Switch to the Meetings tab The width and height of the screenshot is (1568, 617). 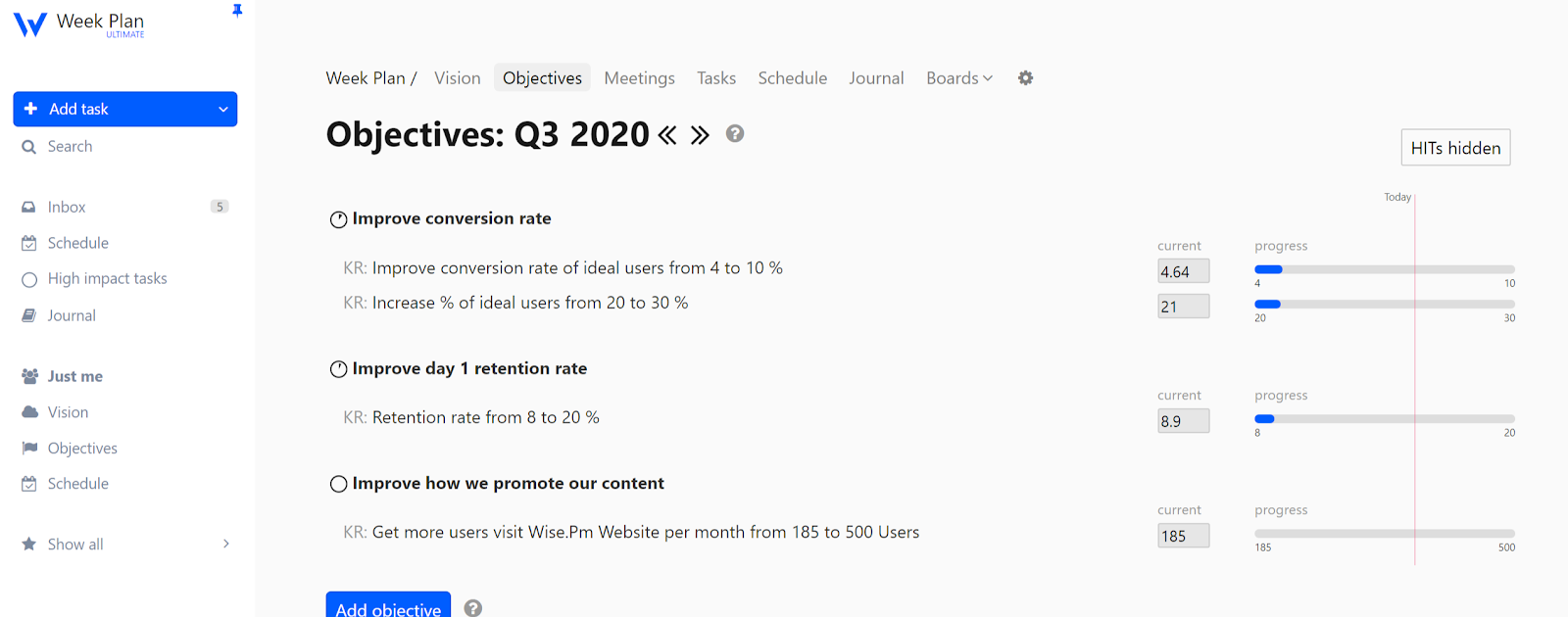[x=639, y=78]
